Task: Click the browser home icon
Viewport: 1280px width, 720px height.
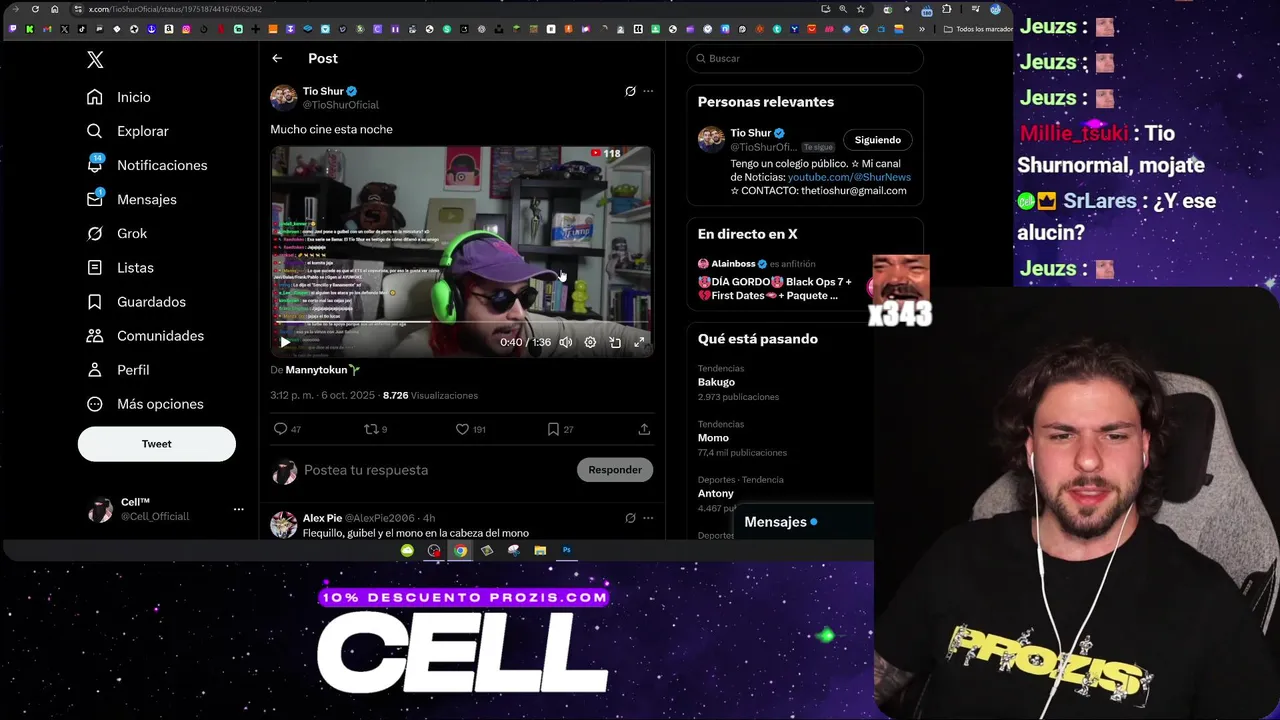Action: click(x=55, y=9)
